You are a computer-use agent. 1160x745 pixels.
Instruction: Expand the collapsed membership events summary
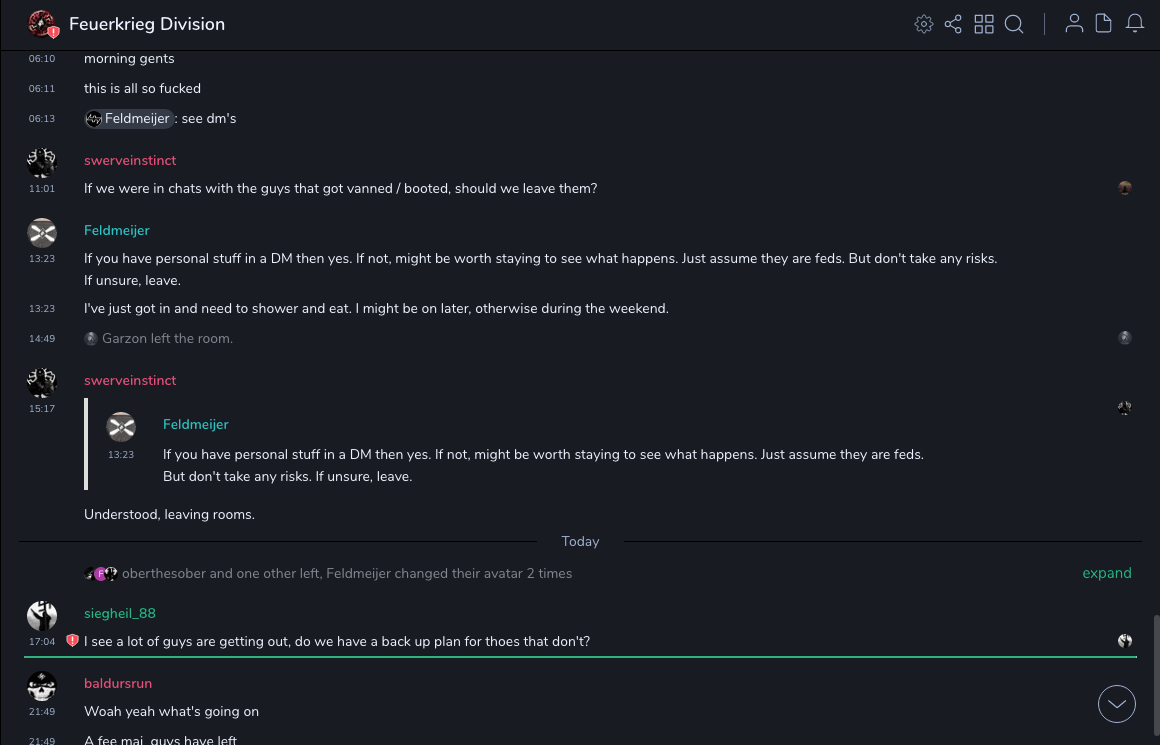(1106, 573)
